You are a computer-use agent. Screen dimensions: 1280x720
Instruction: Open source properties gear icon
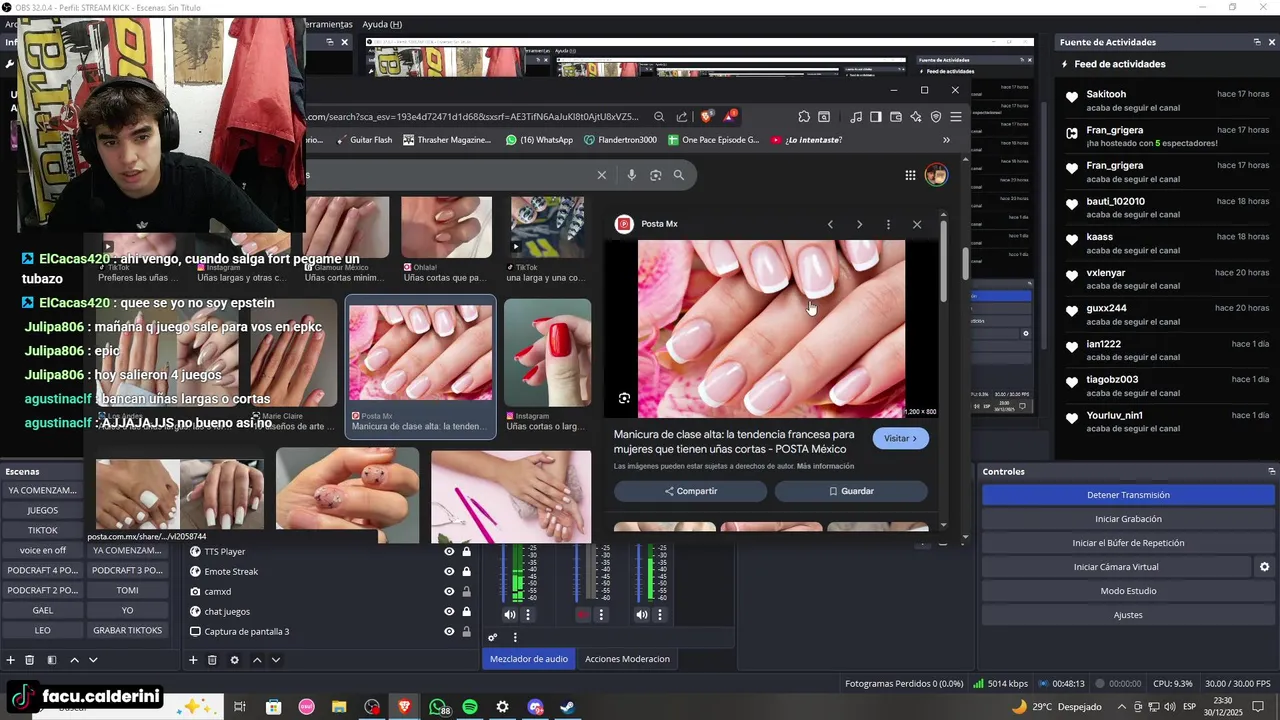(234, 660)
